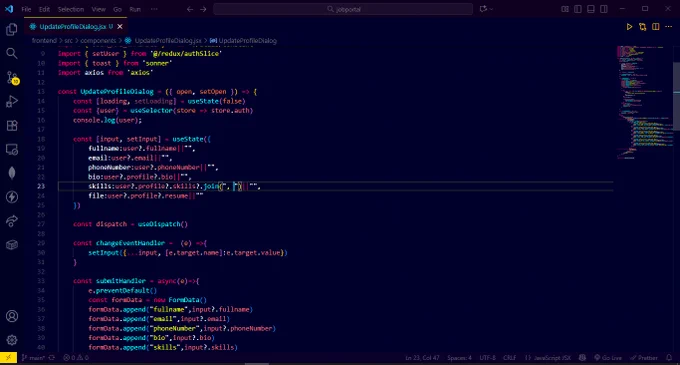
Task: Click the components breadcrumb segment
Action: pos(98,41)
